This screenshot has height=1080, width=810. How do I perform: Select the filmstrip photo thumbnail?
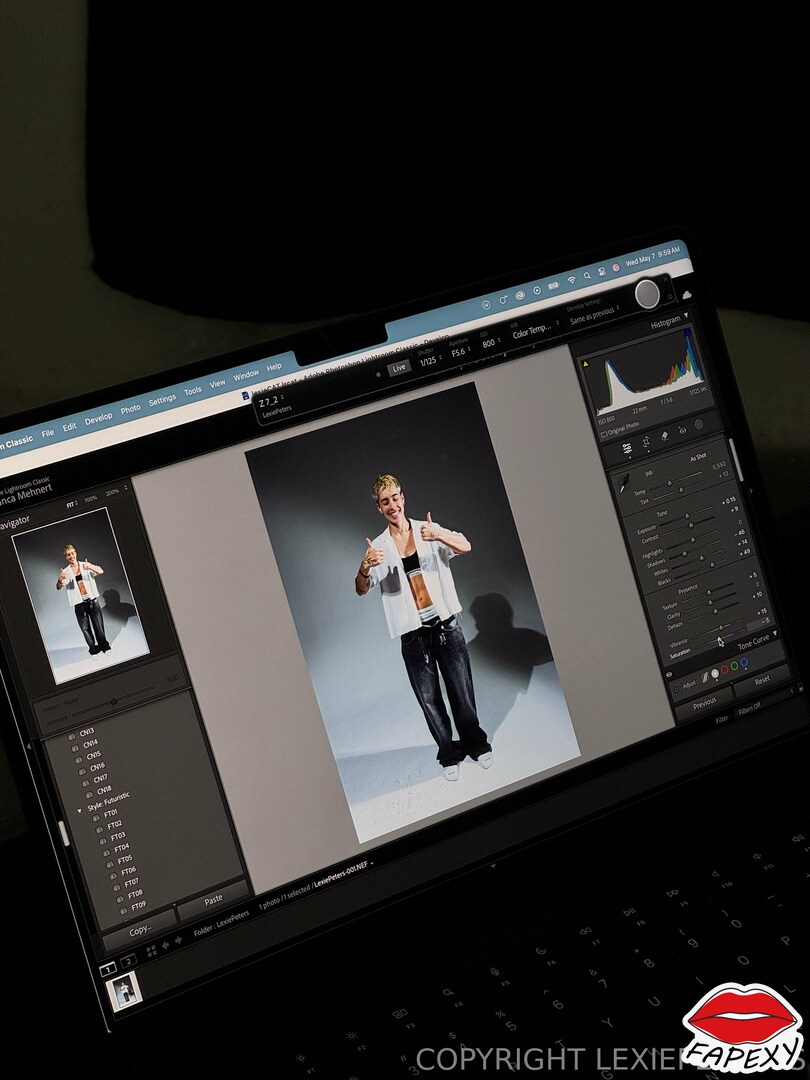[125, 992]
